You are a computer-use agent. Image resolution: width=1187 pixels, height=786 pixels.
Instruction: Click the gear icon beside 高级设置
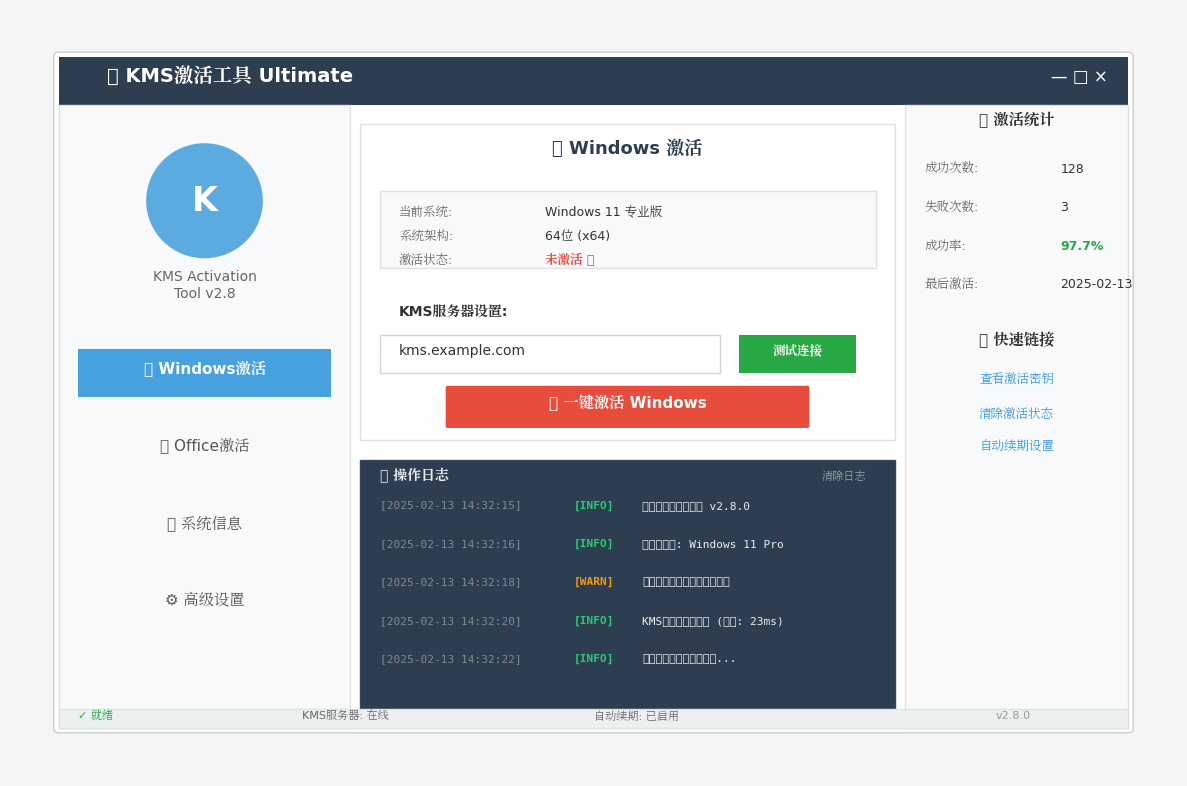point(170,599)
